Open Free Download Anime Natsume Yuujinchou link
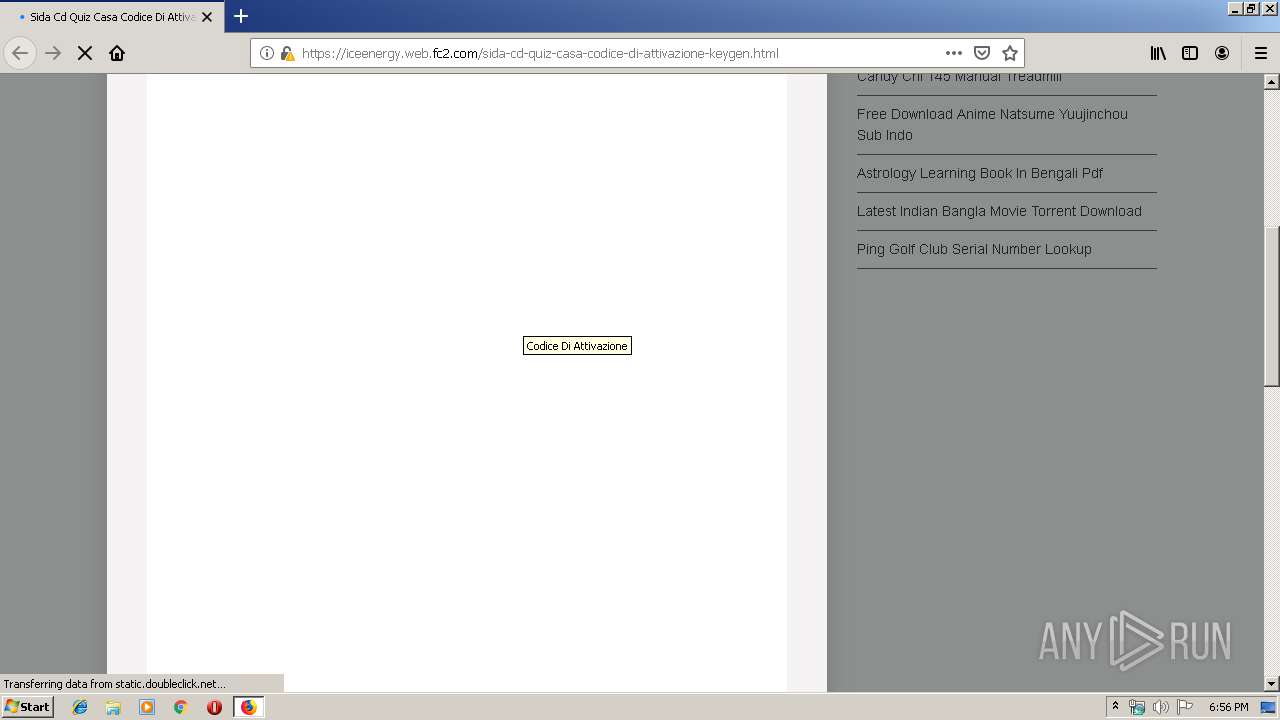The image size is (1280, 720). pos(992,124)
